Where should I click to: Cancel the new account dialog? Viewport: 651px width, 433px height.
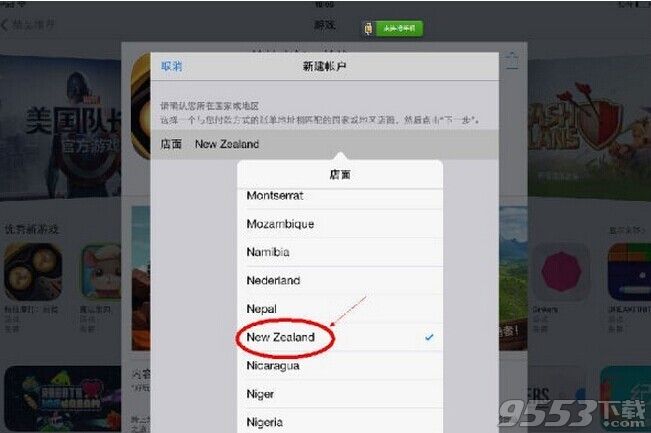tap(171, 66)
